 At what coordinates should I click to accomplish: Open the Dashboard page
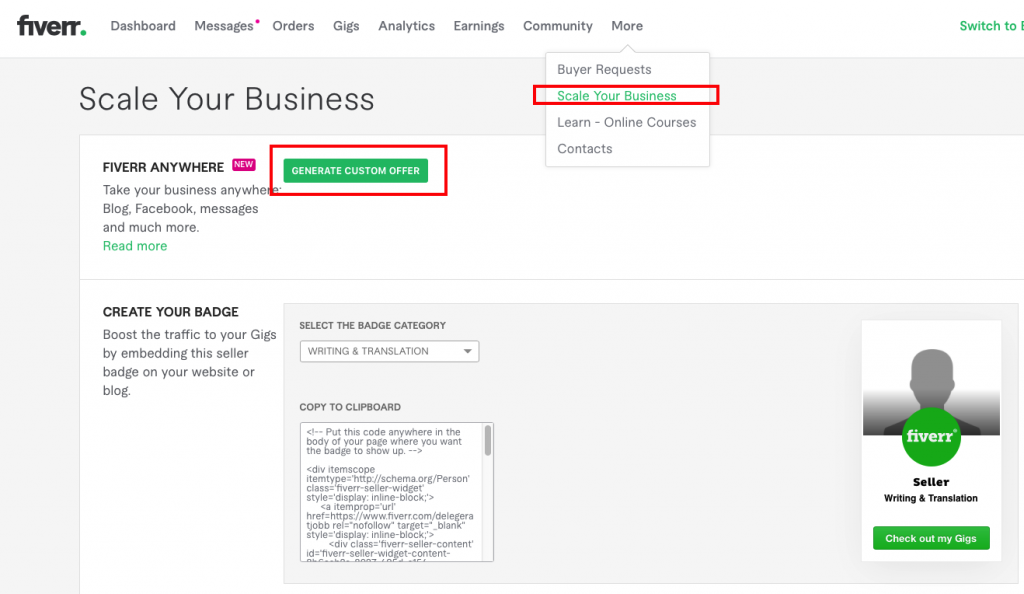click(x=143, y=26)
